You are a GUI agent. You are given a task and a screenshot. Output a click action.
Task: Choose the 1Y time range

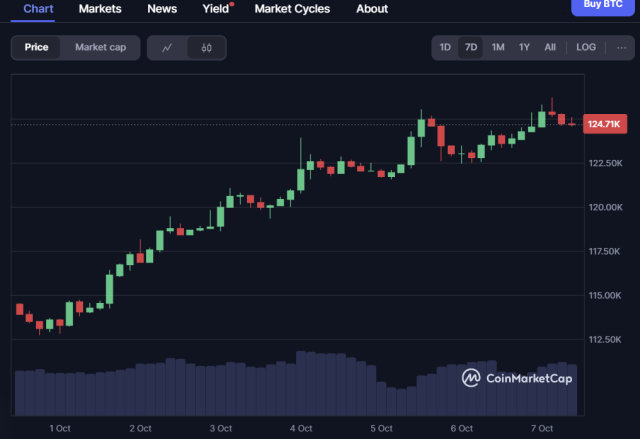point(524,47)
